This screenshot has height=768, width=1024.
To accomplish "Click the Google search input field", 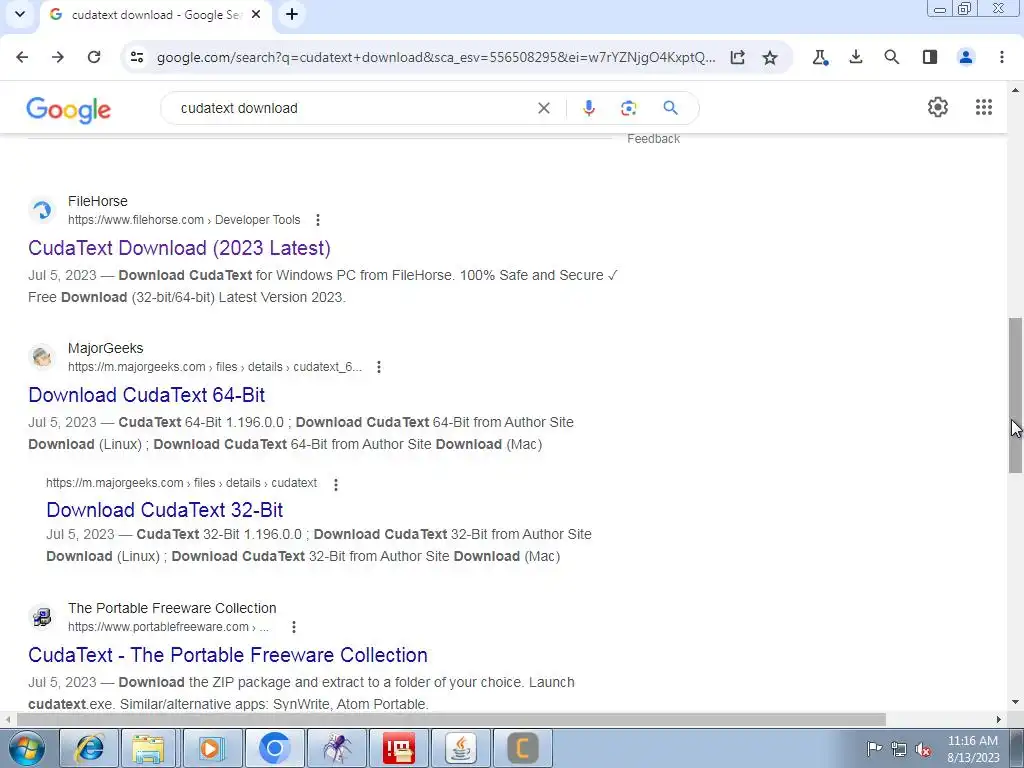I will click(x=353, y=108).
